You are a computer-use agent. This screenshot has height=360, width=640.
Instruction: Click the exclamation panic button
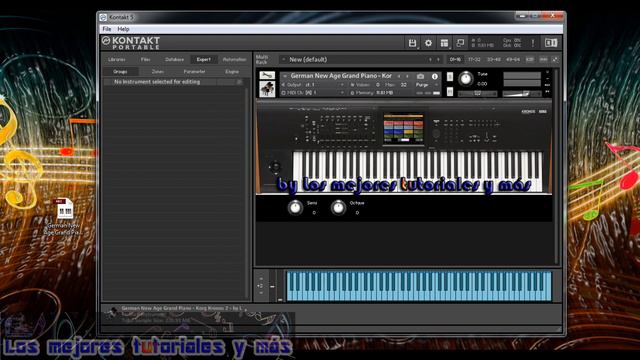[x=533, y=43]
